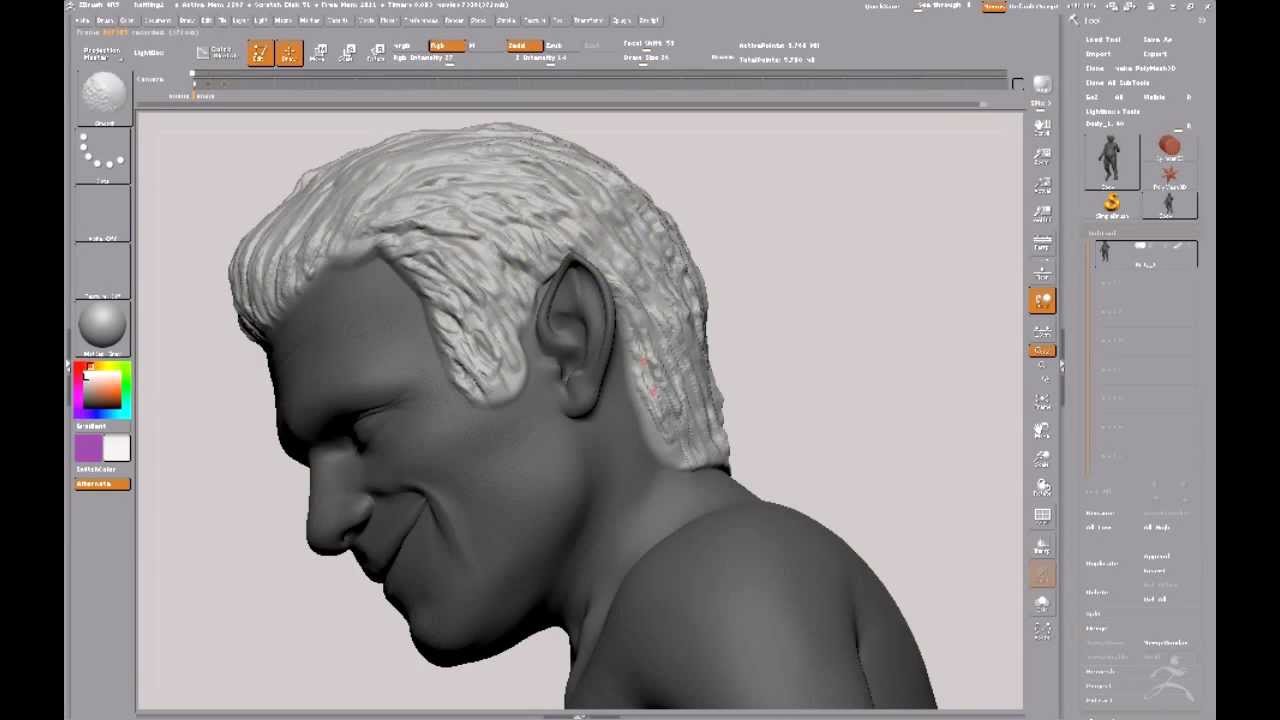
Task: Open the Alpha menu
Action: [x=82, y=20]
